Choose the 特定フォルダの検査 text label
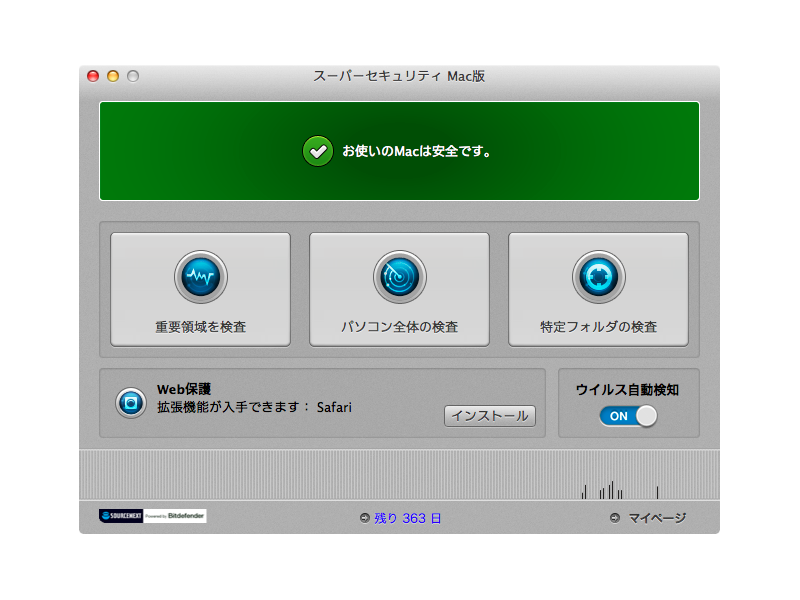Viewport: 800px width, 600px height. (x=598, y=327)
